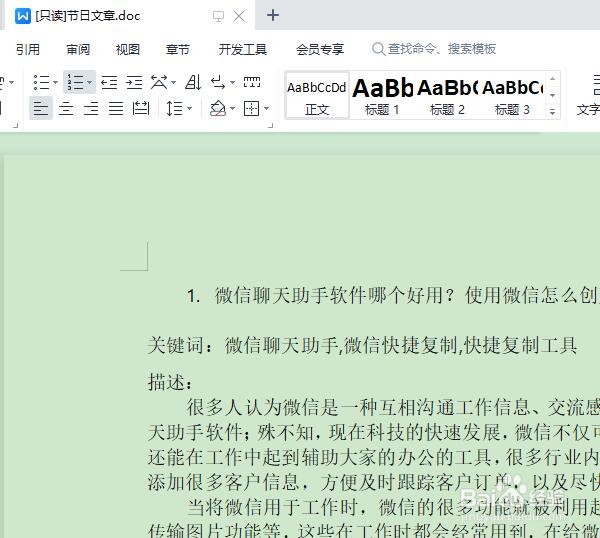The height and width of the screenshot is (538, 600).
Task: Click the line spacing icon
Action: tap(174, 109)
